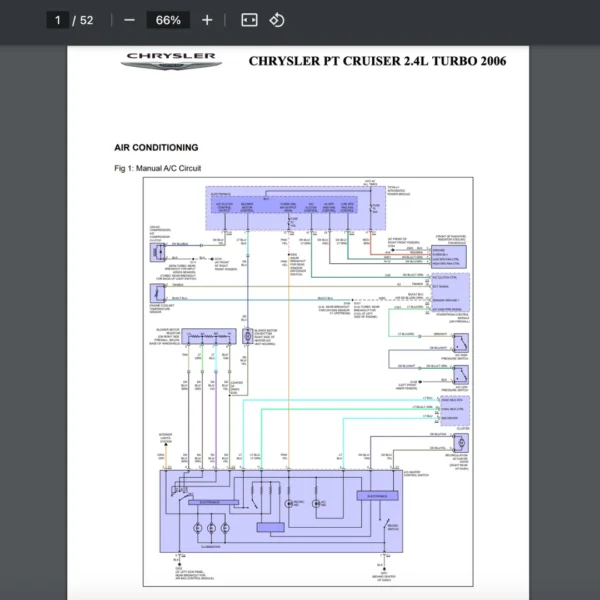Click the total page count 52
The width and height of the screenshot is (600, 600).
[87, 20]
